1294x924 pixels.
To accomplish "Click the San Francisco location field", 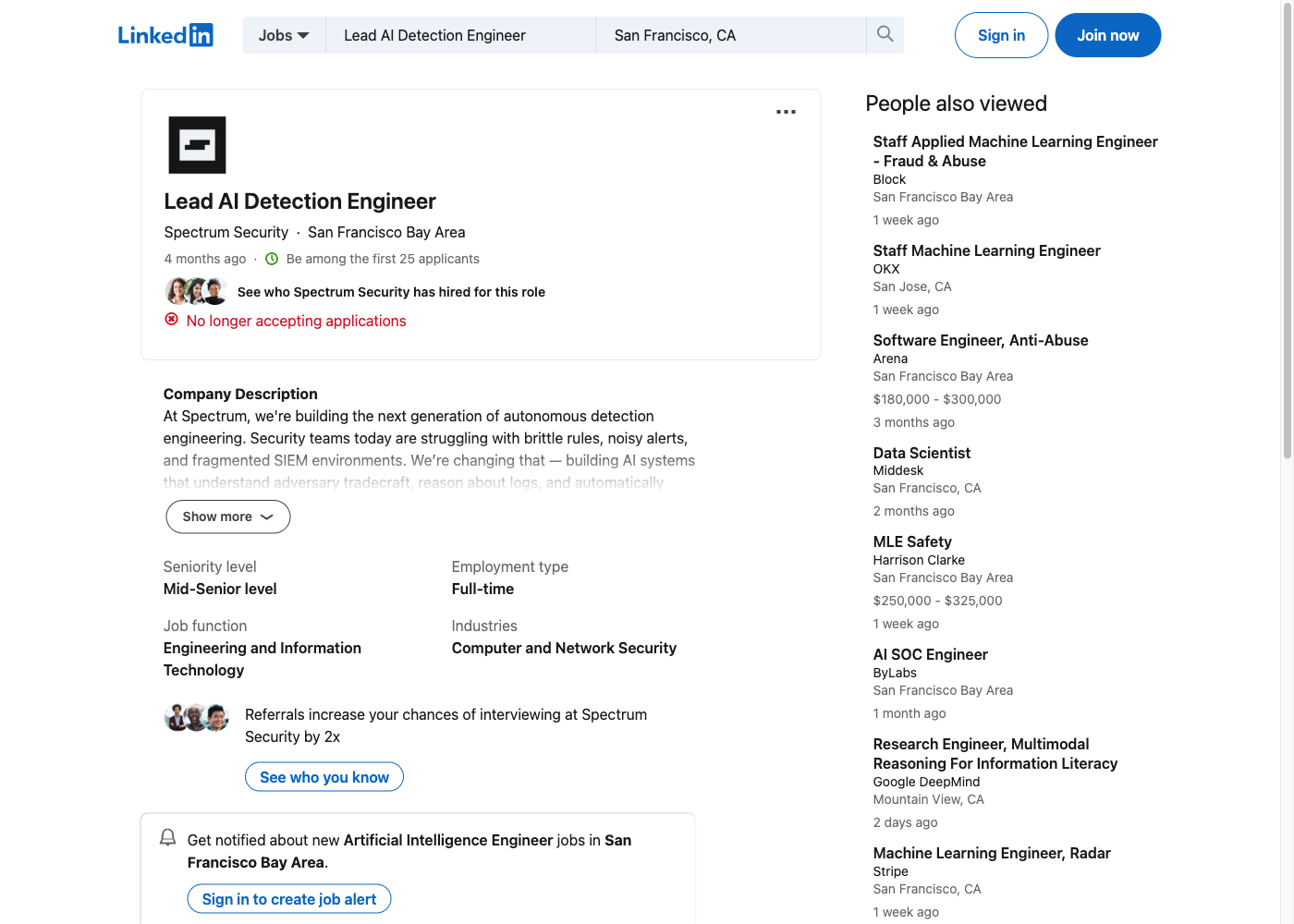I will tap(731, 35).
